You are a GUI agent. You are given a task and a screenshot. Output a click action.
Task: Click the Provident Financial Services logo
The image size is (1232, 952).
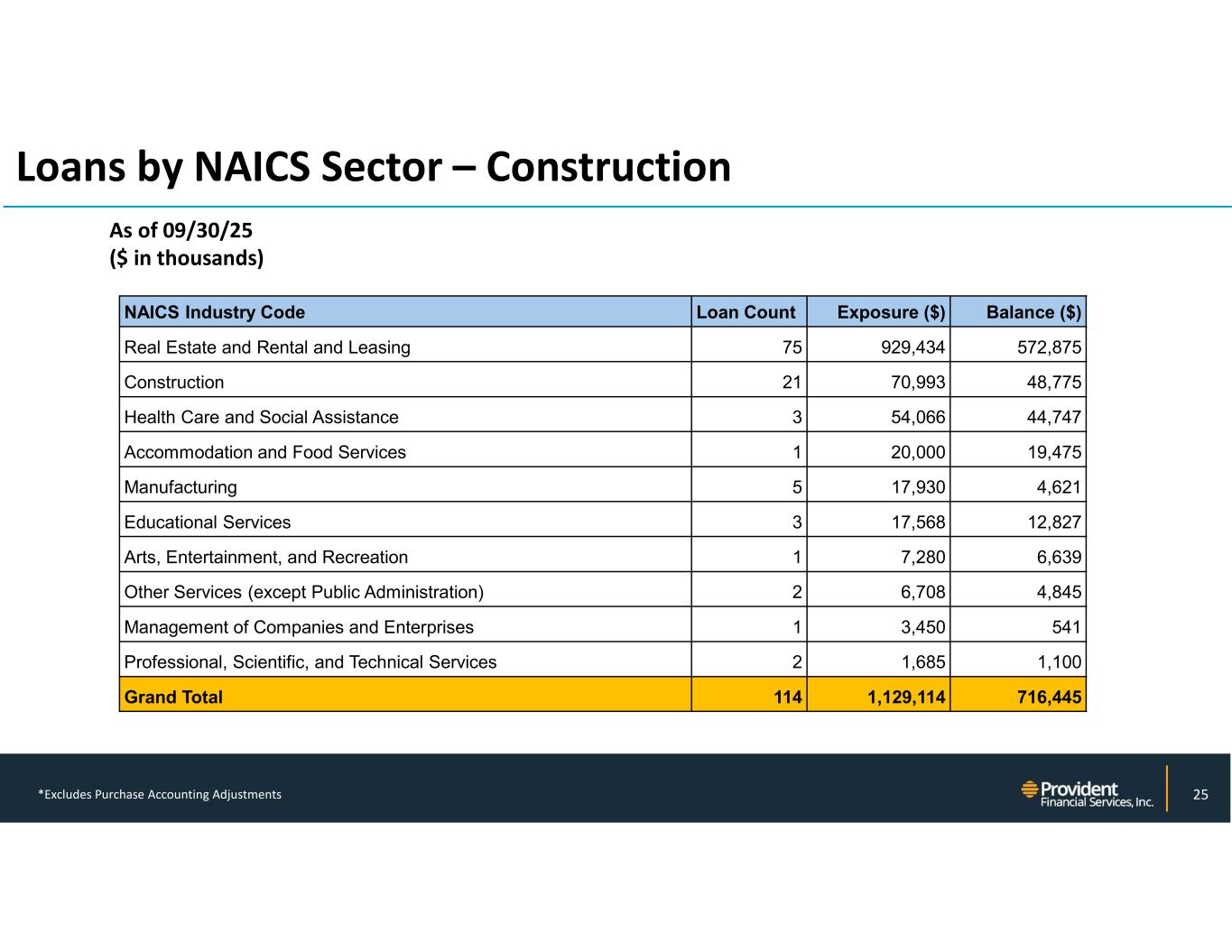coord(1087,793)
